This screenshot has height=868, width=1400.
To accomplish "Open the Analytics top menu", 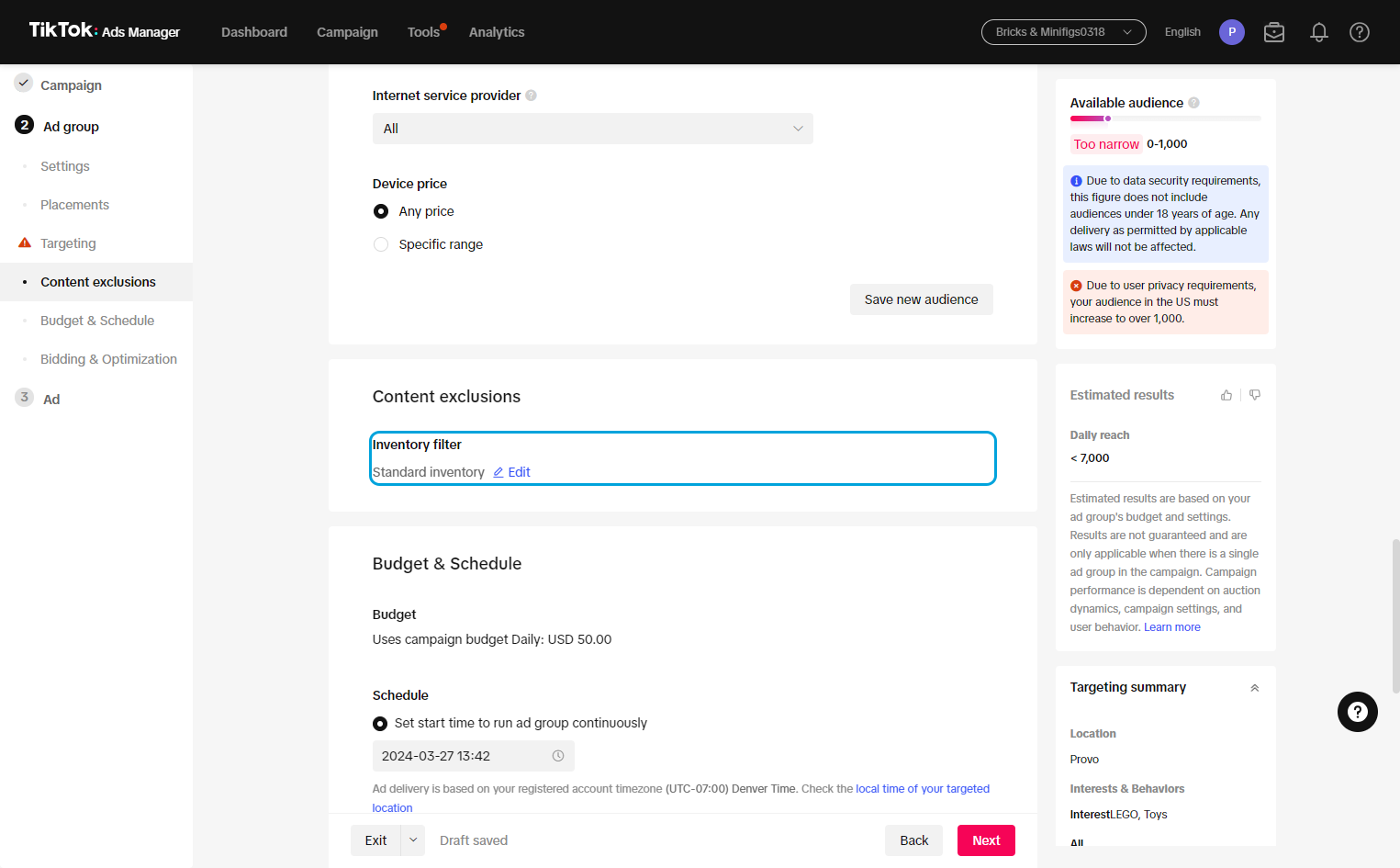I will (x=497, y=32).
